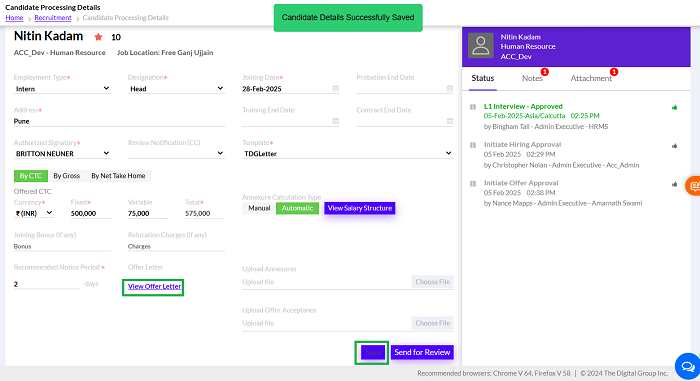Switch to By Gross salary mode

pyautogui.click(x=67, y=176)
